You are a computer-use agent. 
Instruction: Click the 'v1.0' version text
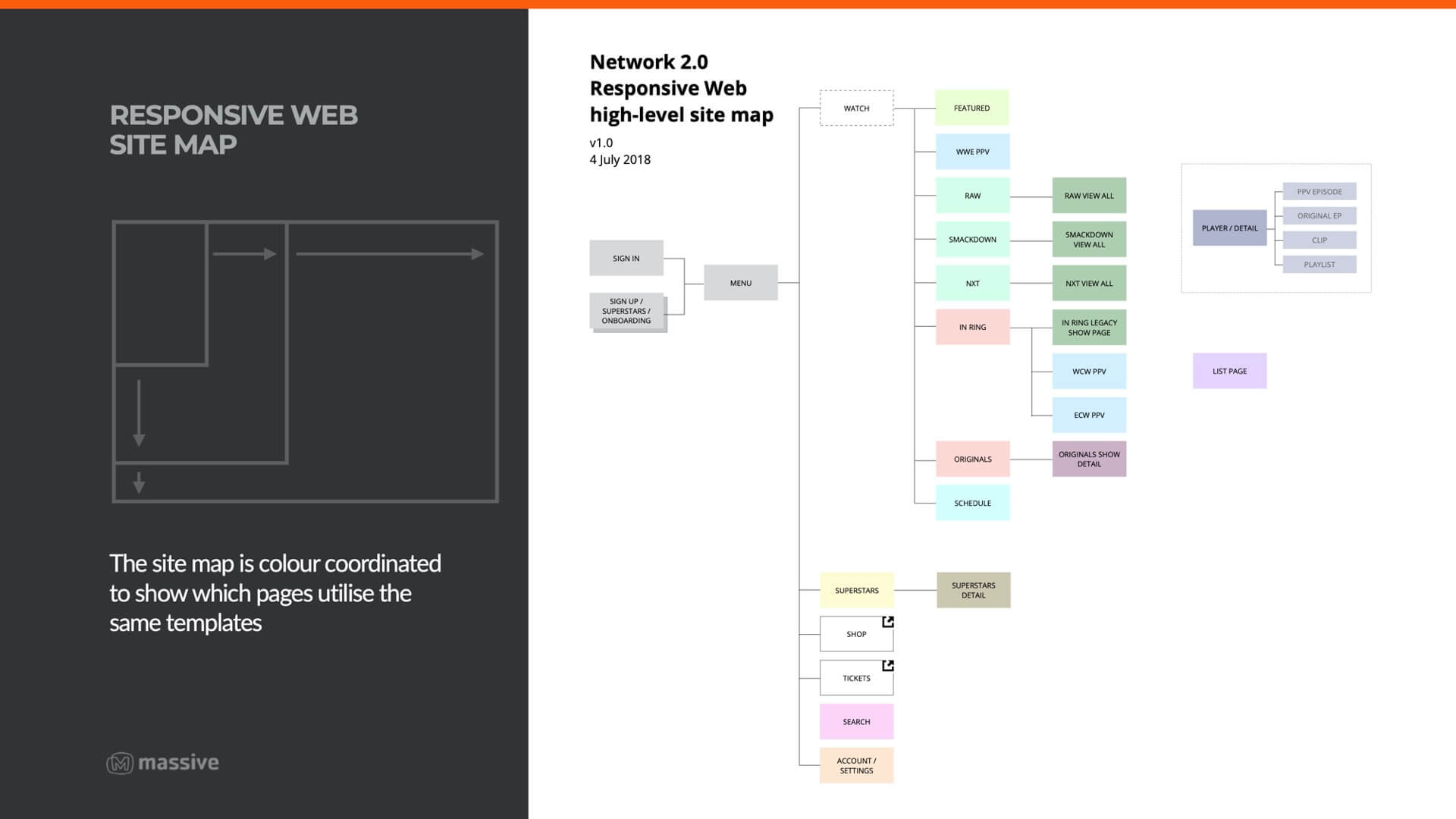[601, 143]
